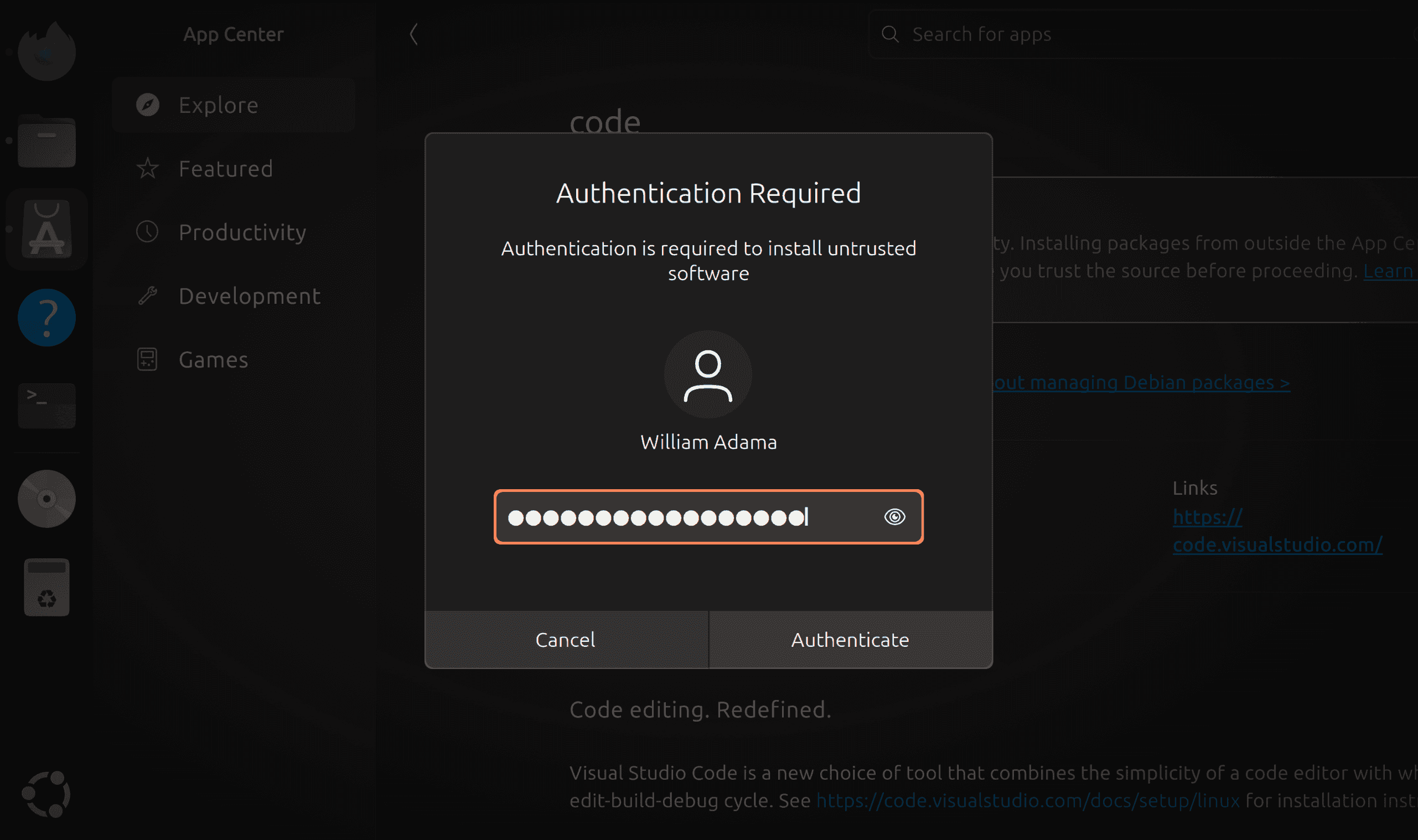Image resolution: width=1418 pixels, height=840 pixels.
Task: Click the 'Links' heading
Action: pos(1194,488)
